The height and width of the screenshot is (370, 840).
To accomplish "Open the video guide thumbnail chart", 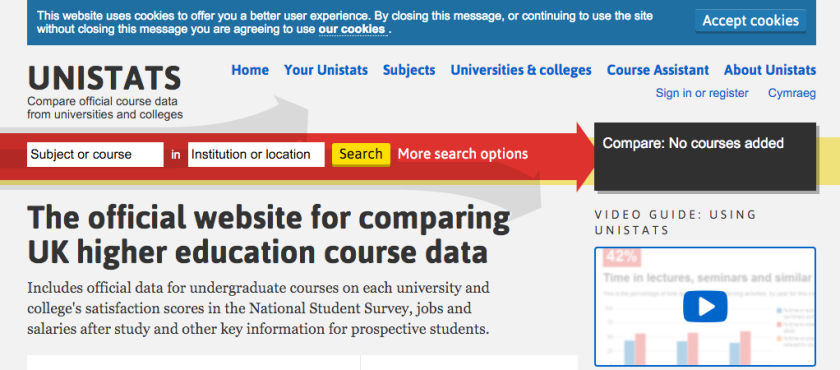I will [705, 307].
